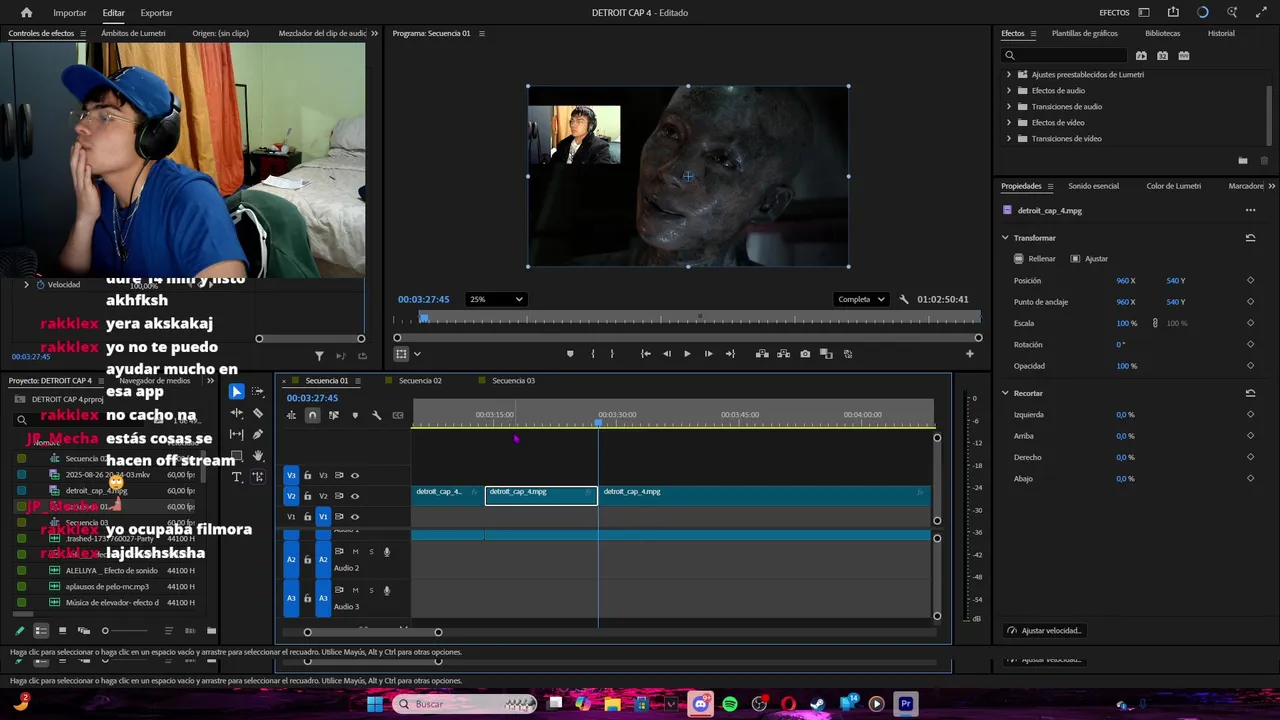The image size is (1280, 720).
Task: Click the Effects panel search field
Action: pos(1064,56)
